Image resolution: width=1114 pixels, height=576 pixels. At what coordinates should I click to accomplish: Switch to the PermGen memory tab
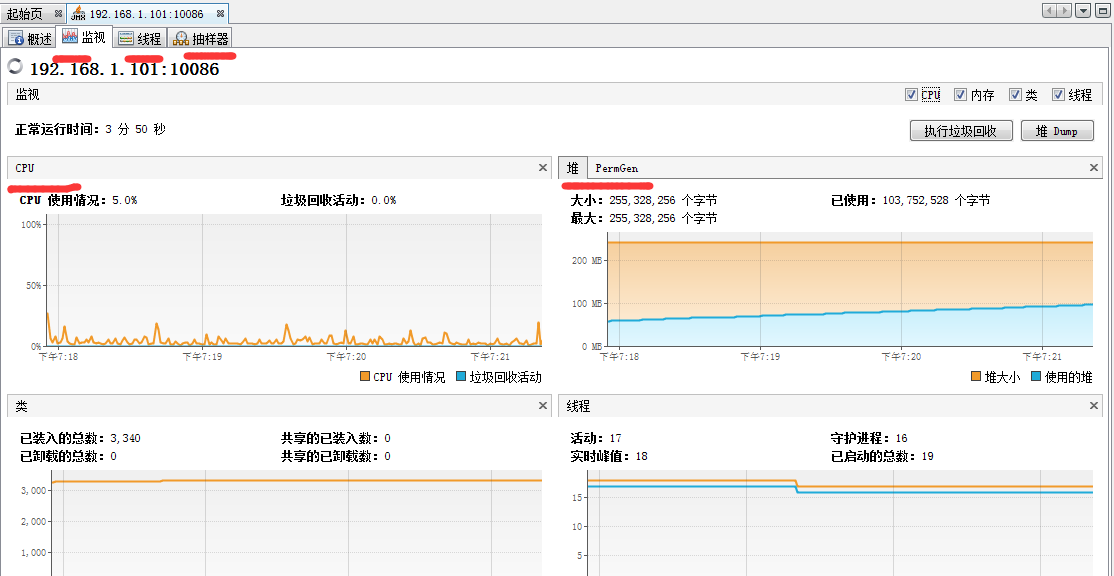(617, 168)
